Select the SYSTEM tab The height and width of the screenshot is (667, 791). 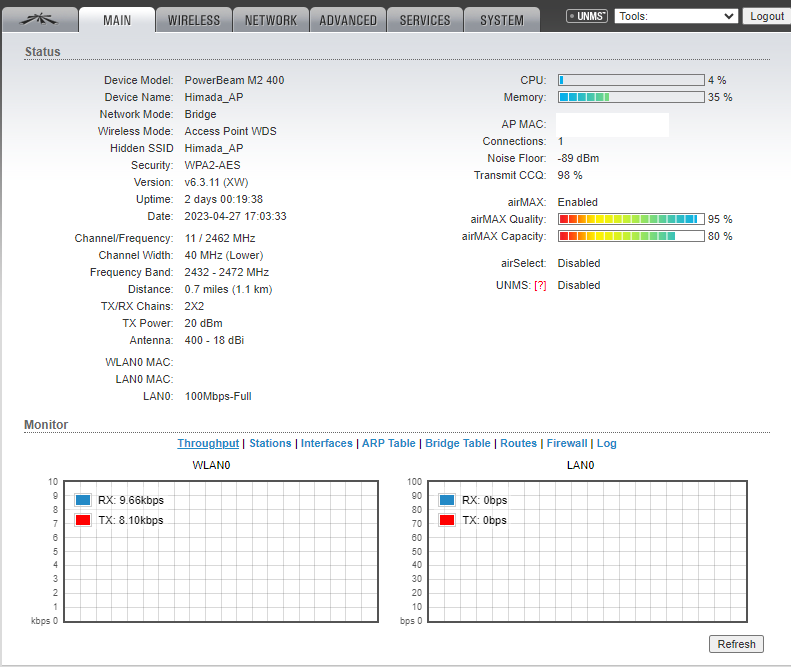501,20
